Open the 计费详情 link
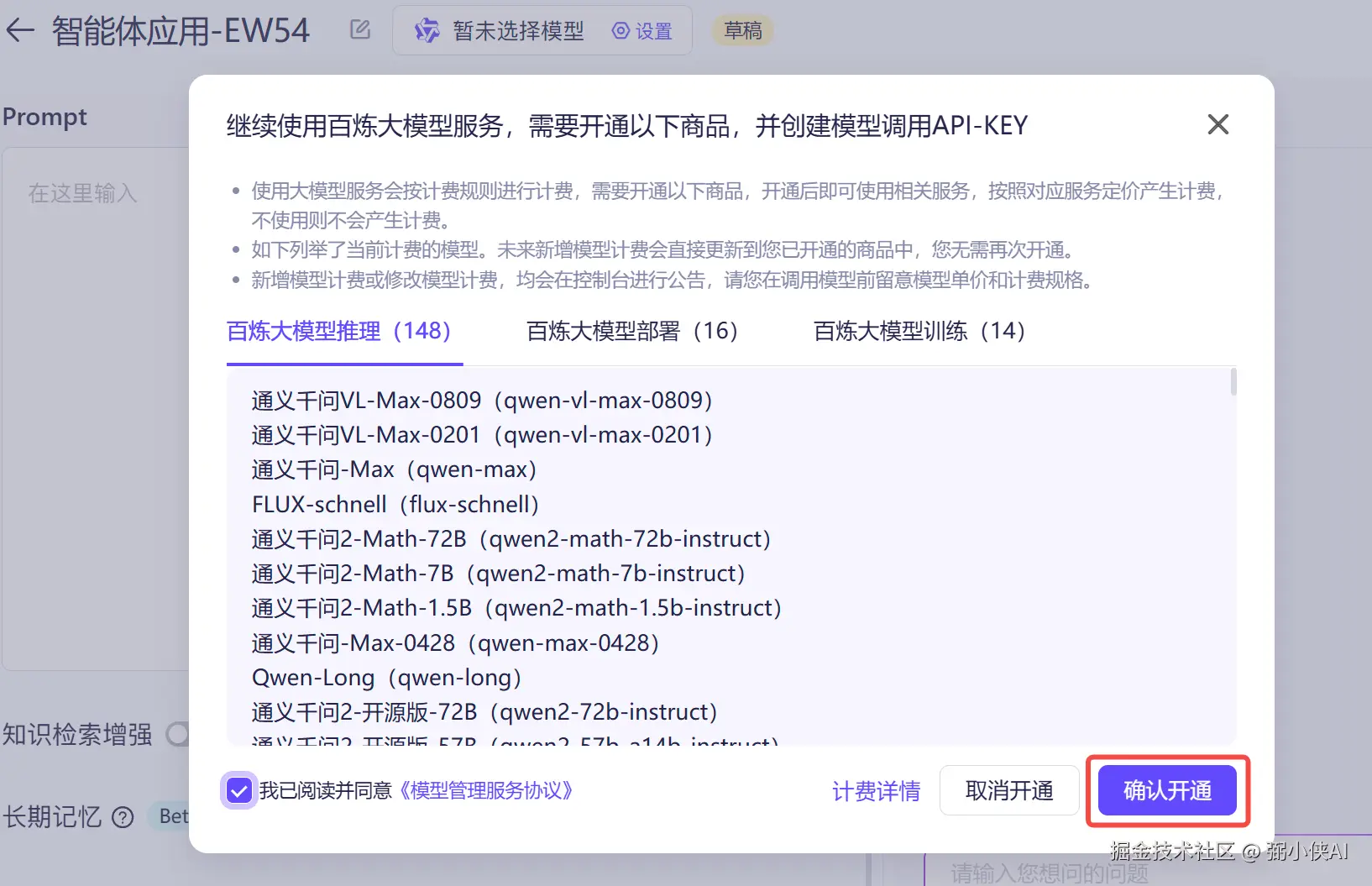1372x886 pixels. (x=876, y=790)
